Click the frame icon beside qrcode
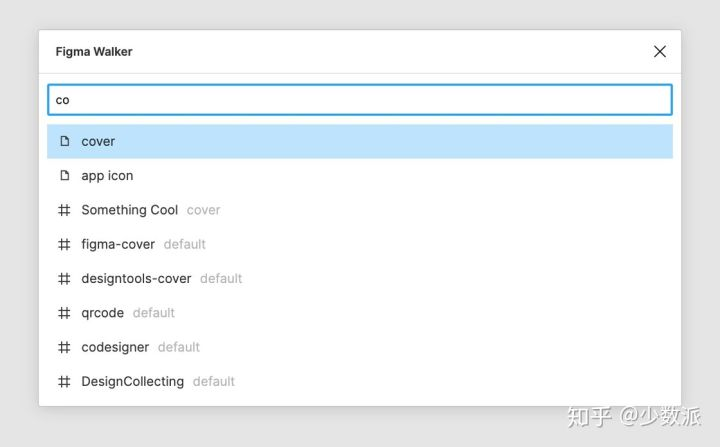Image resolution: width=720 pixels, height=447 pixels. pos(65,313)
